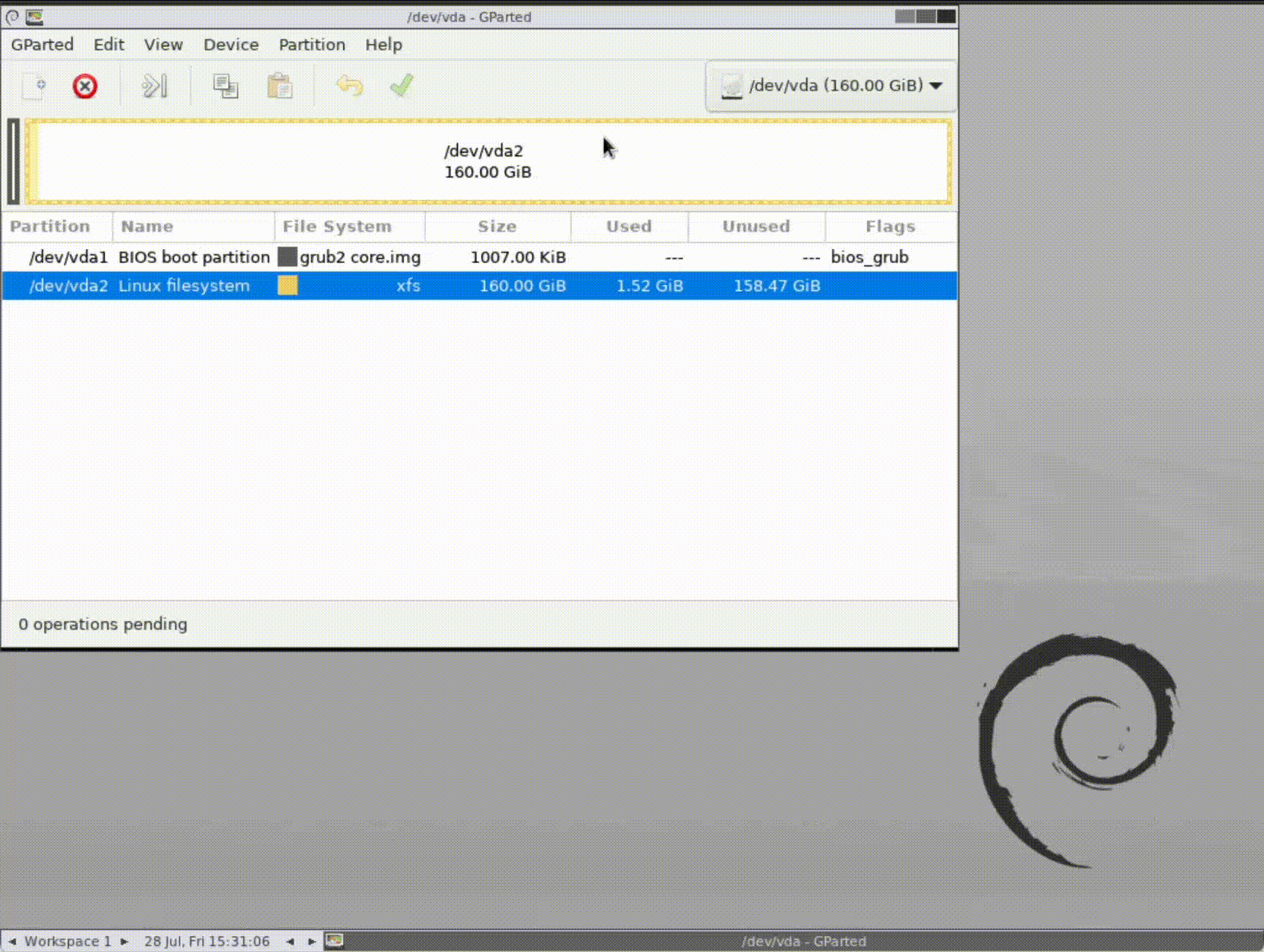
Task: Click next window arrow in taskbar
Action: [x=311, y=942]
